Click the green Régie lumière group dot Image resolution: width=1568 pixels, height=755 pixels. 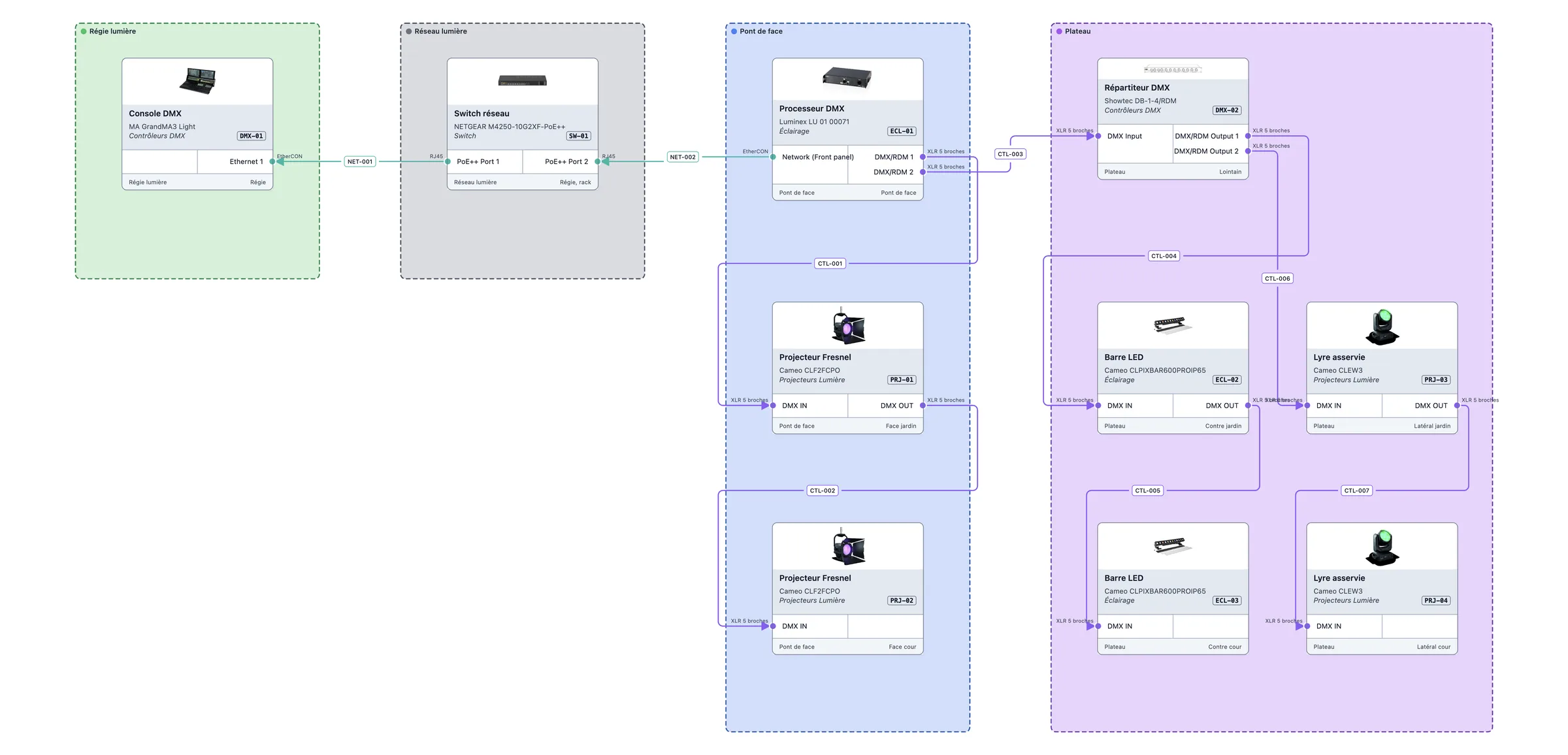coord(84,31)
